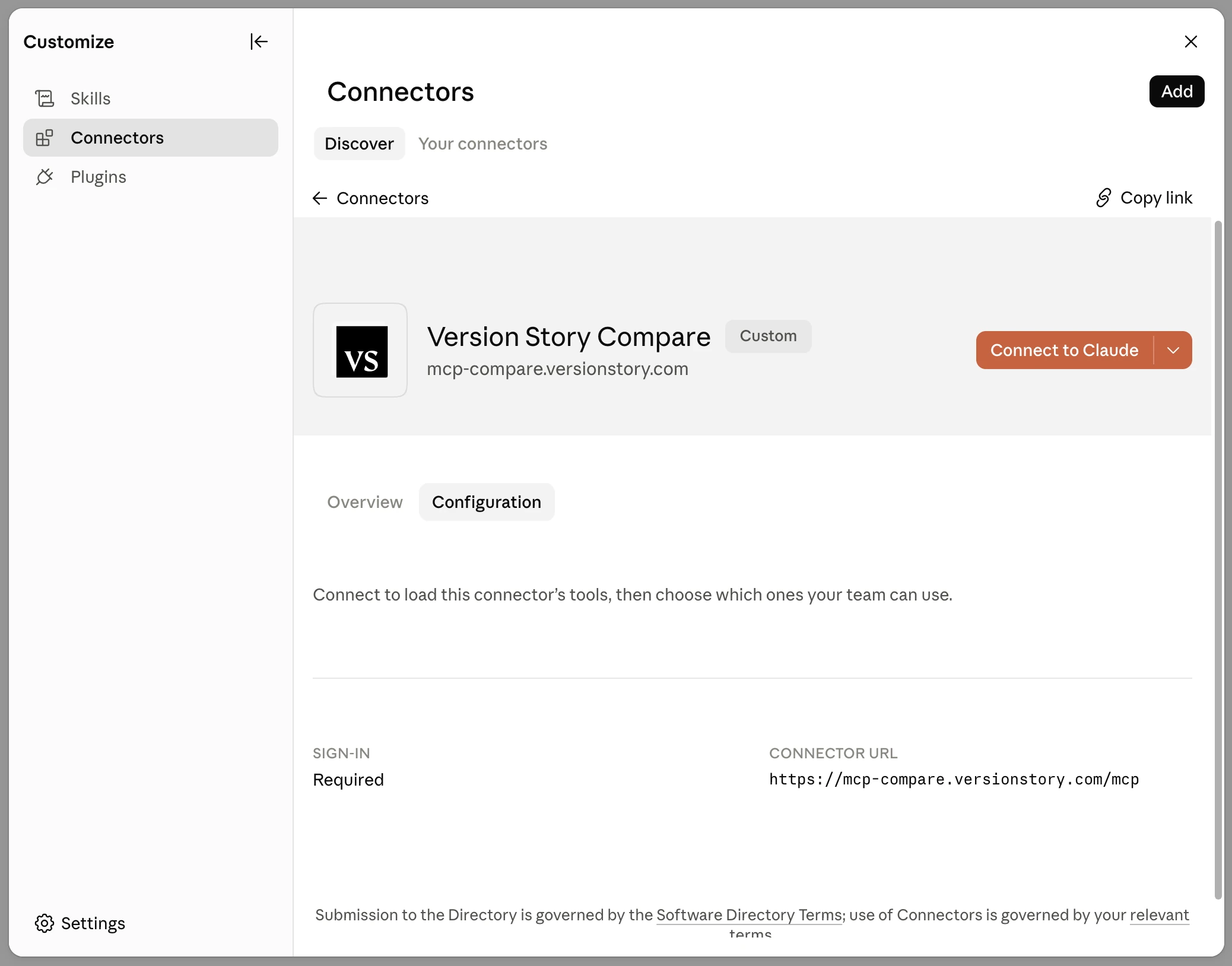Click the Copy link button text
The height and width of the screenshot is (966, 1232).
click(x=1156, y=198)
